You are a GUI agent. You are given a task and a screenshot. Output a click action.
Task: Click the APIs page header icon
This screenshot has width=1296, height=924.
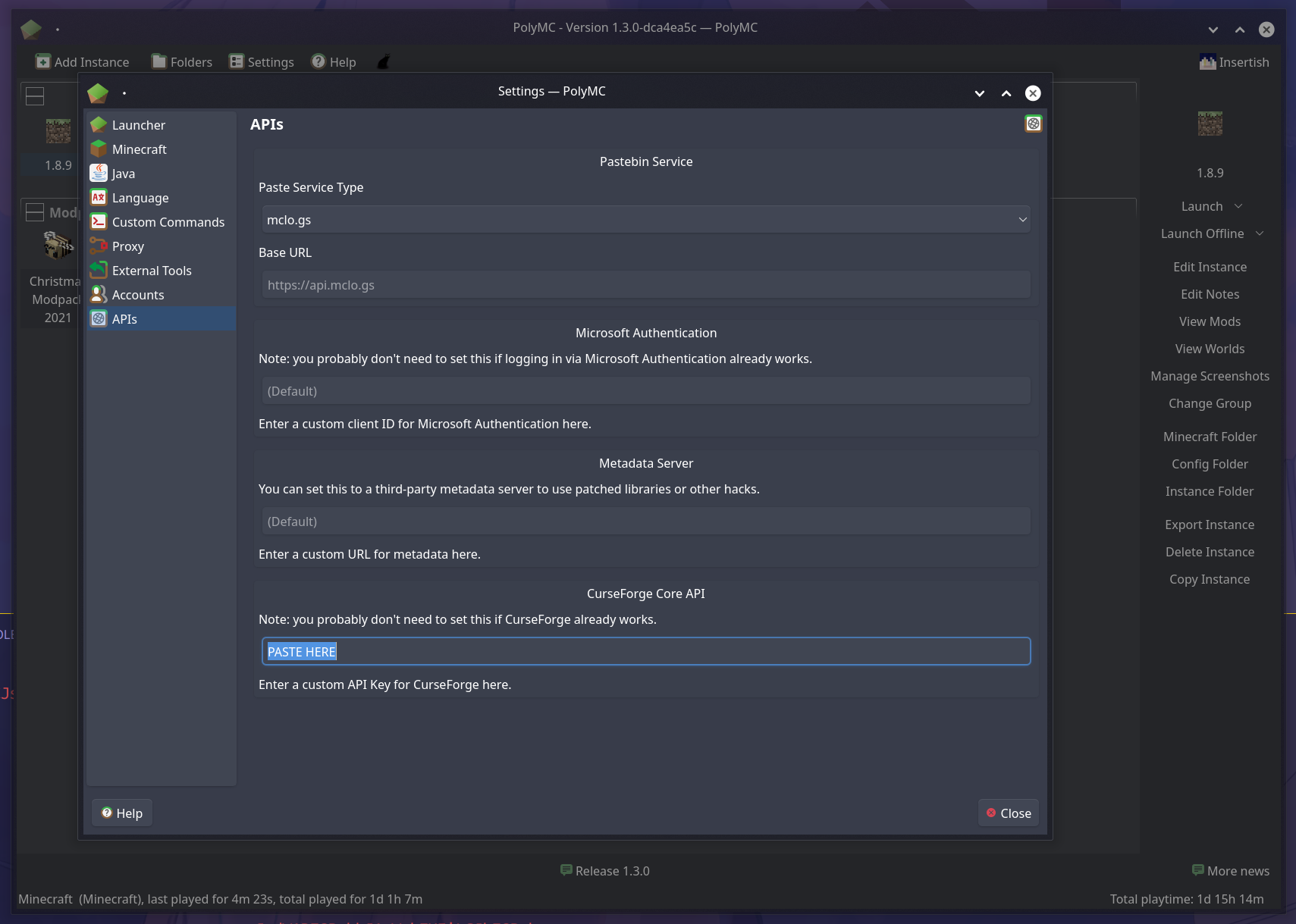[x=1033, y=124]
